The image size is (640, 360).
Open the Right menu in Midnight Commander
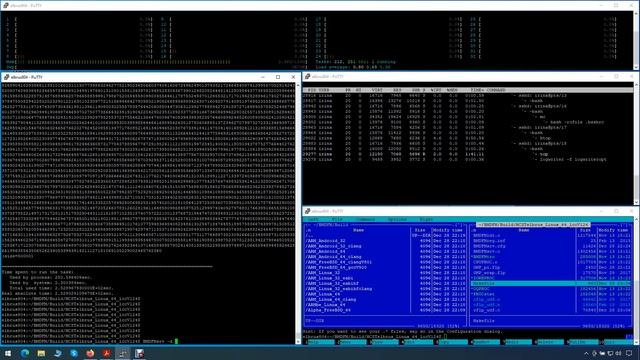(x=426, y=220)
